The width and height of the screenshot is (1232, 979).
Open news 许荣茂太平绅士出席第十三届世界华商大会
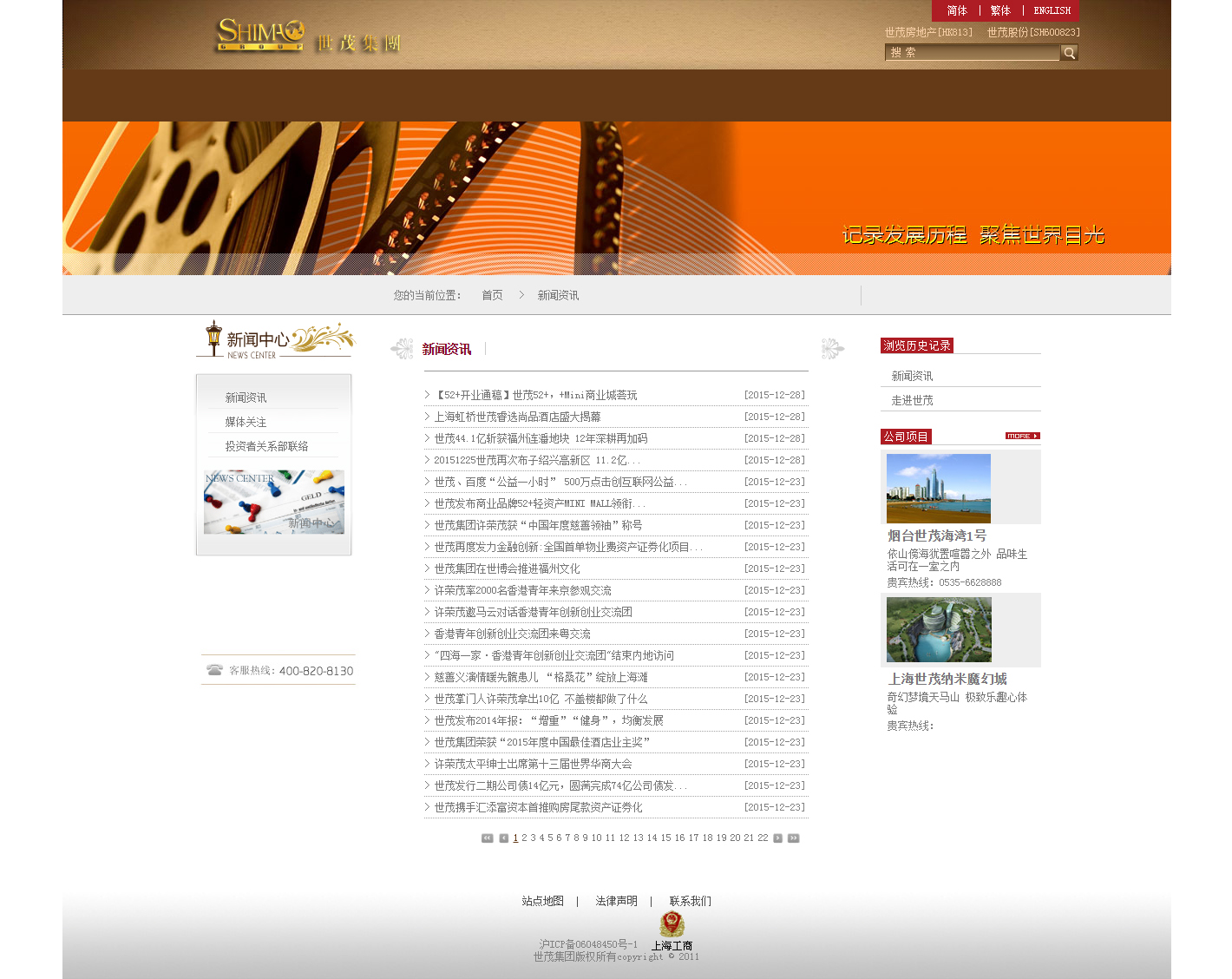533,764
